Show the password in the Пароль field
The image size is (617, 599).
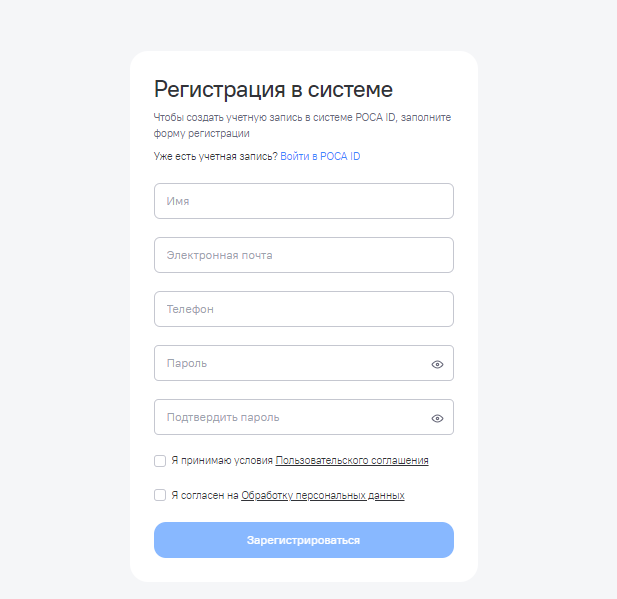point(437,364)
